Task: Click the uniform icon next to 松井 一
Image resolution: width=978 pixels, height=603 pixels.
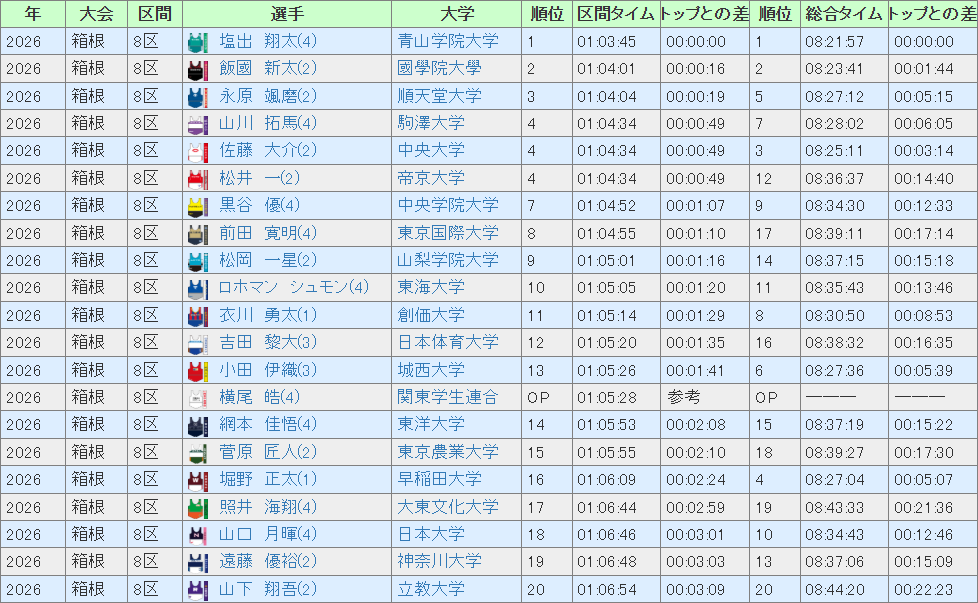Action: click(x=197, y=179)
